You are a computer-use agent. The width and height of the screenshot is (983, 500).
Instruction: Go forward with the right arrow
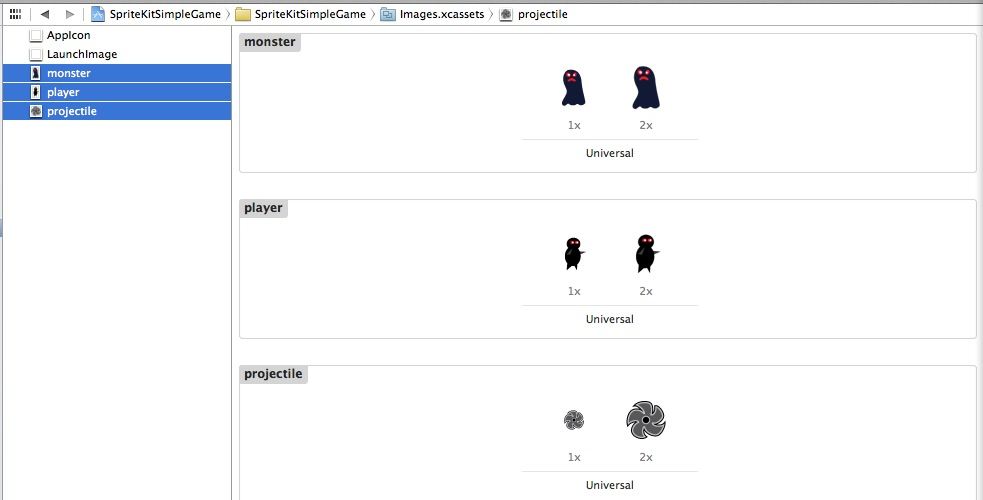tap(70, 14)
